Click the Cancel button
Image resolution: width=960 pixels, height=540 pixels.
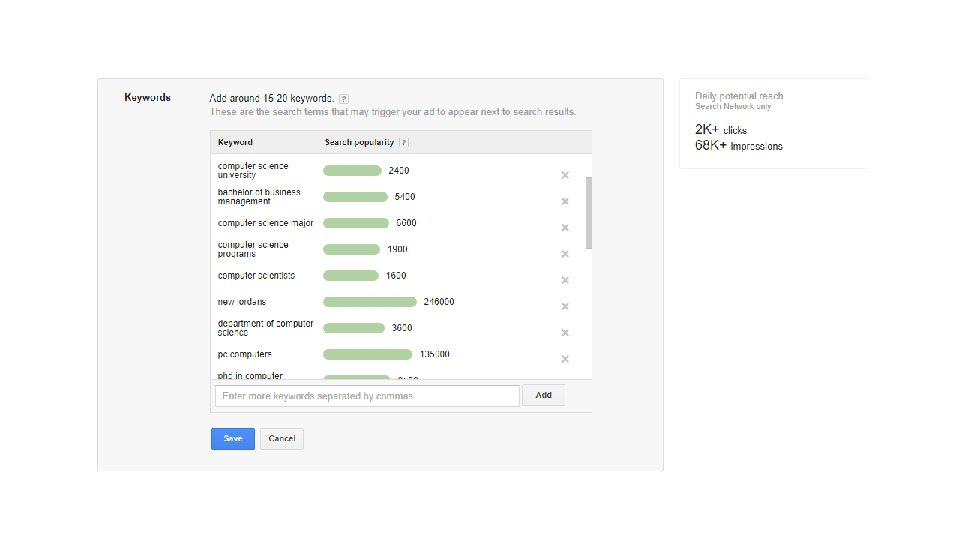pos(281,438)
